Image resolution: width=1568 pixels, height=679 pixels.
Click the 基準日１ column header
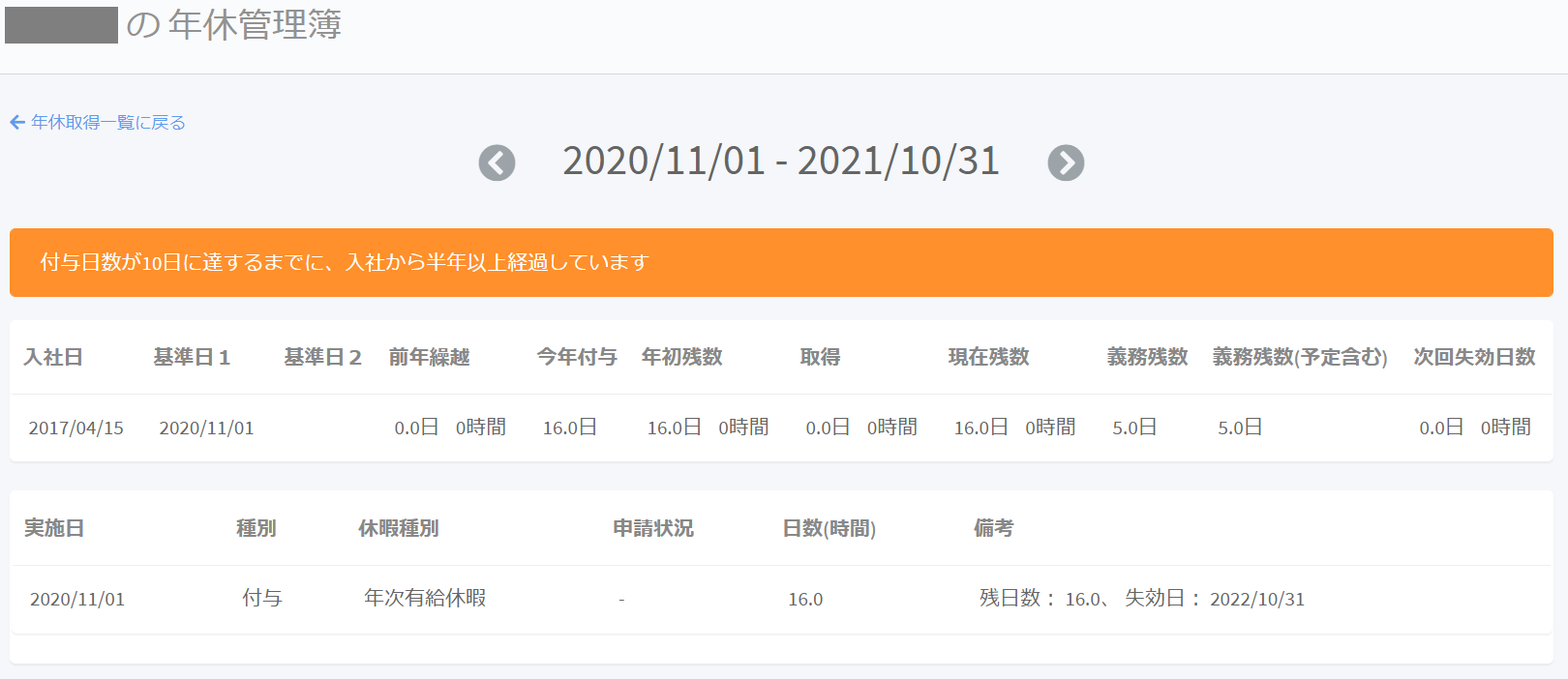(x=192, y=357)
